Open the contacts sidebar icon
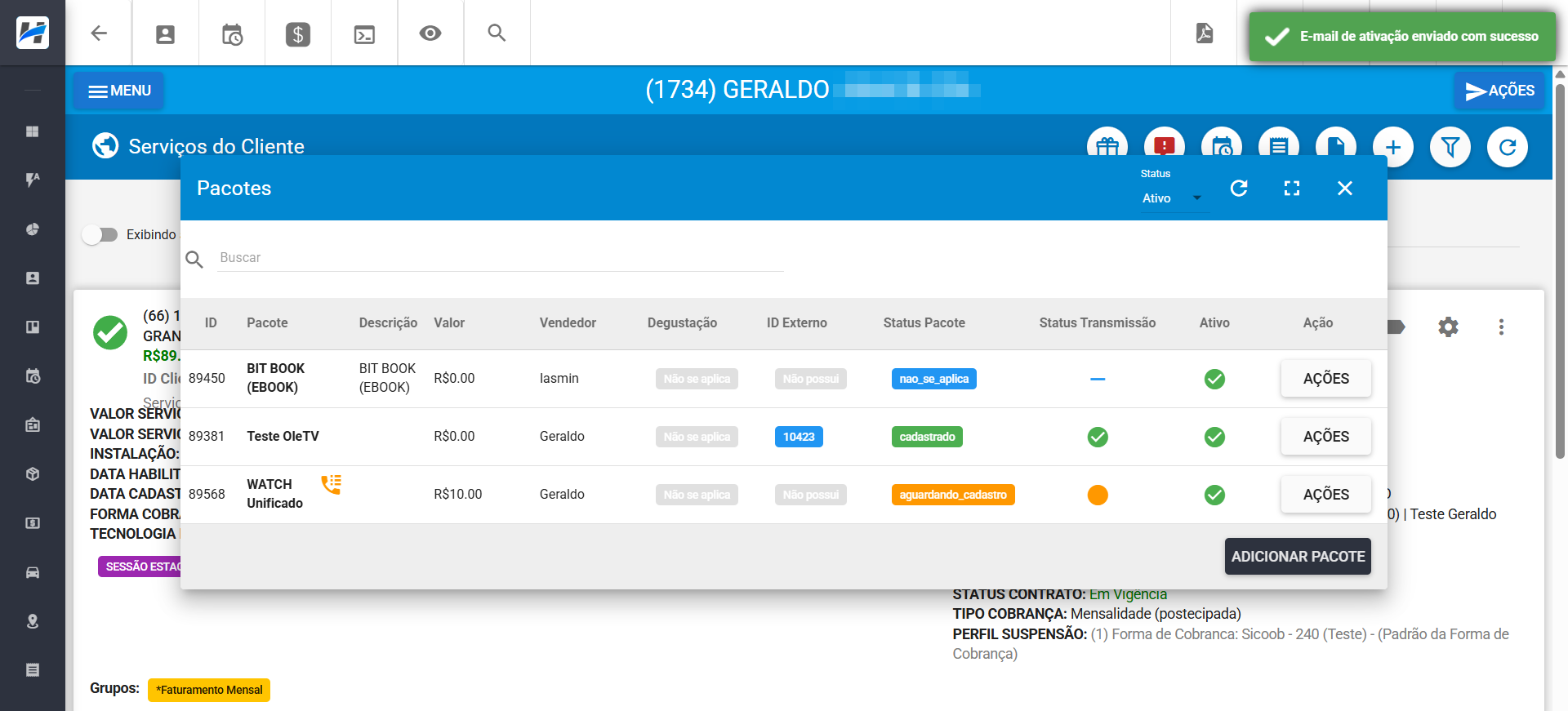 [33, 278]
